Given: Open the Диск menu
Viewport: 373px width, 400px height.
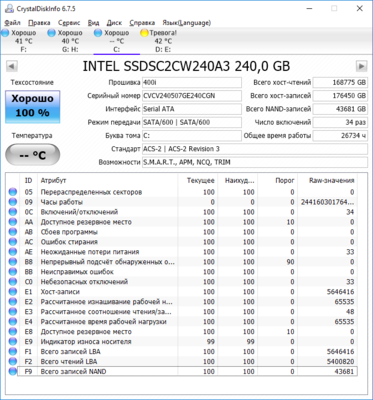Looking at the screenshot, I should coord(114,23).
